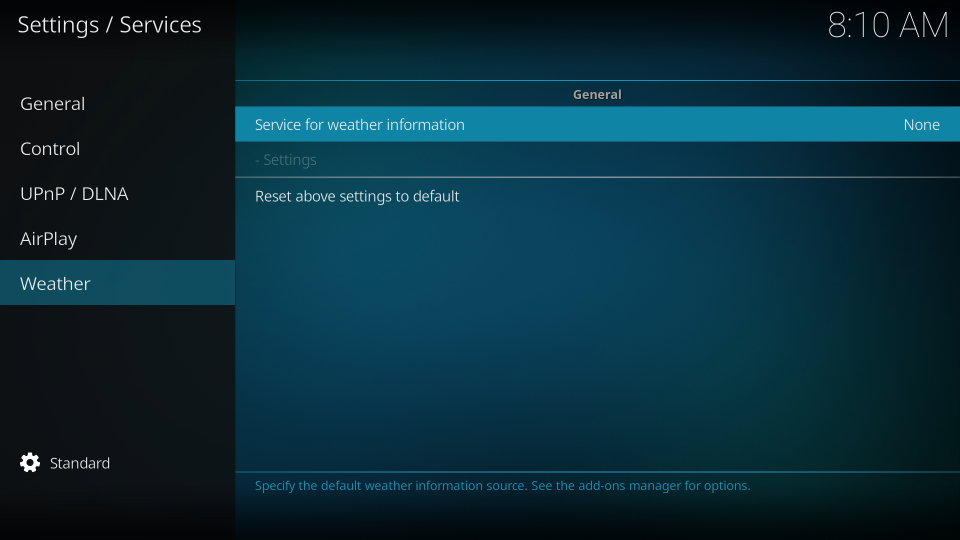Select the UPnP / DLNA category
Viewport: 960px width, 540px height.
(x=74, y=194)
